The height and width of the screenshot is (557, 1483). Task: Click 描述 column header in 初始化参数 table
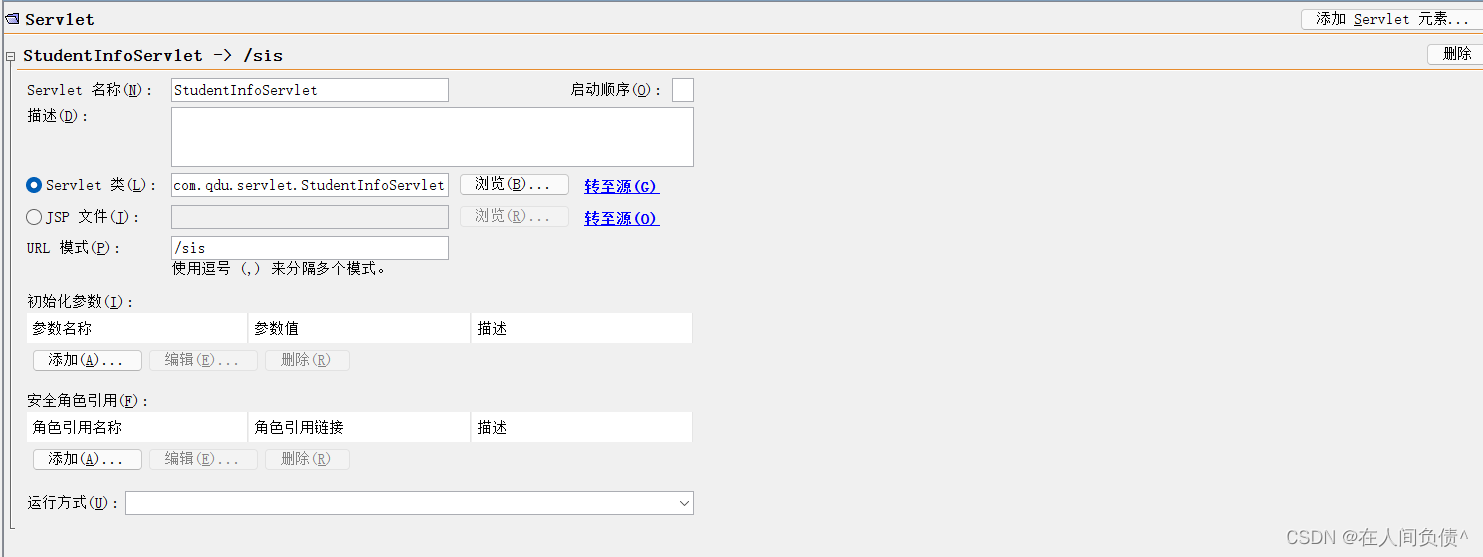pyautogui.click(x=582, y=328)
